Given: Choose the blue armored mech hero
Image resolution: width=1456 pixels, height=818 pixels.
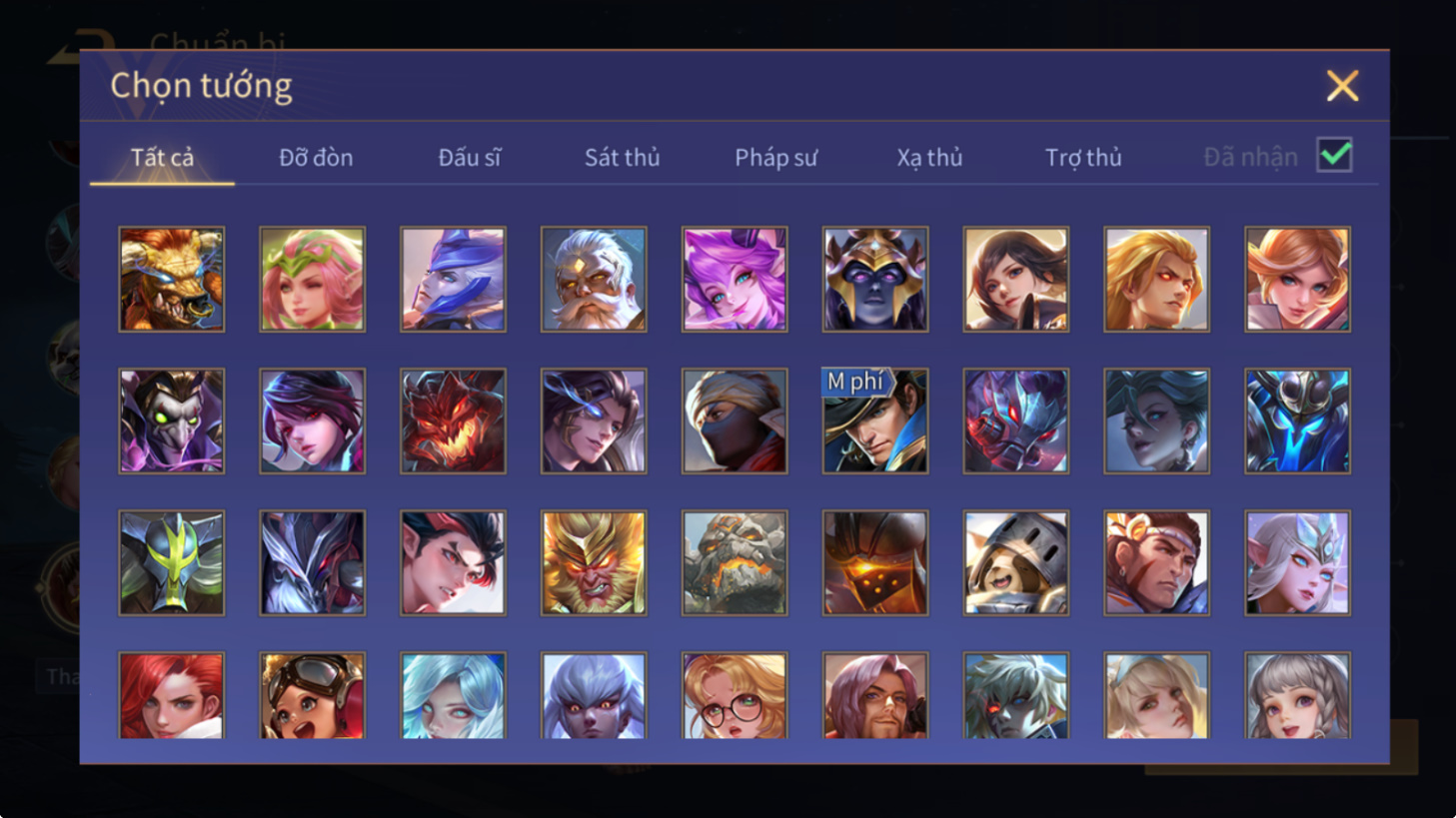Looking at the screenshot, I should pos(1297,420).
